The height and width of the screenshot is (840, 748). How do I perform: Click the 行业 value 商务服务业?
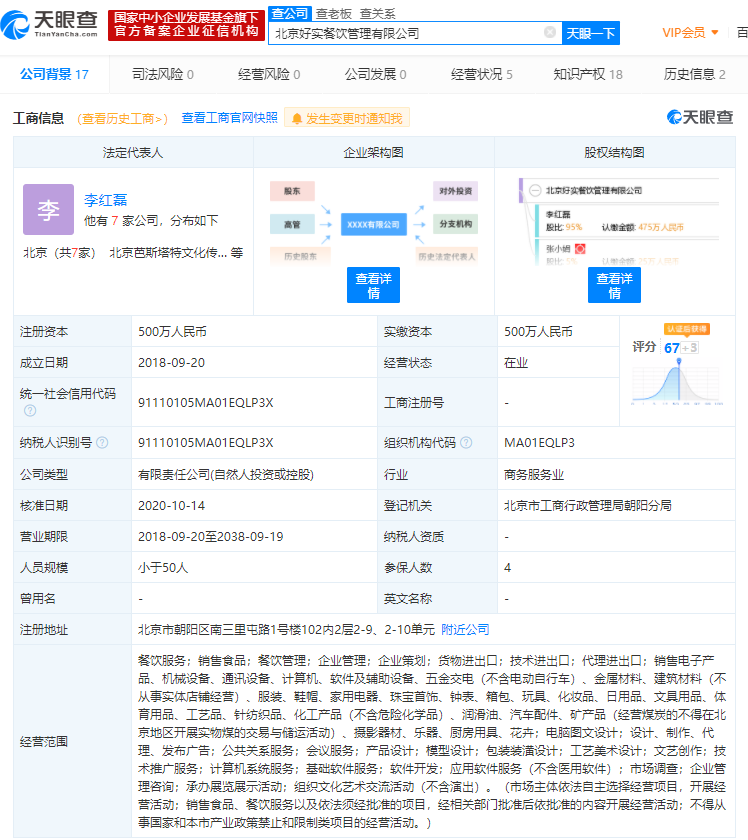coord(534,475)
